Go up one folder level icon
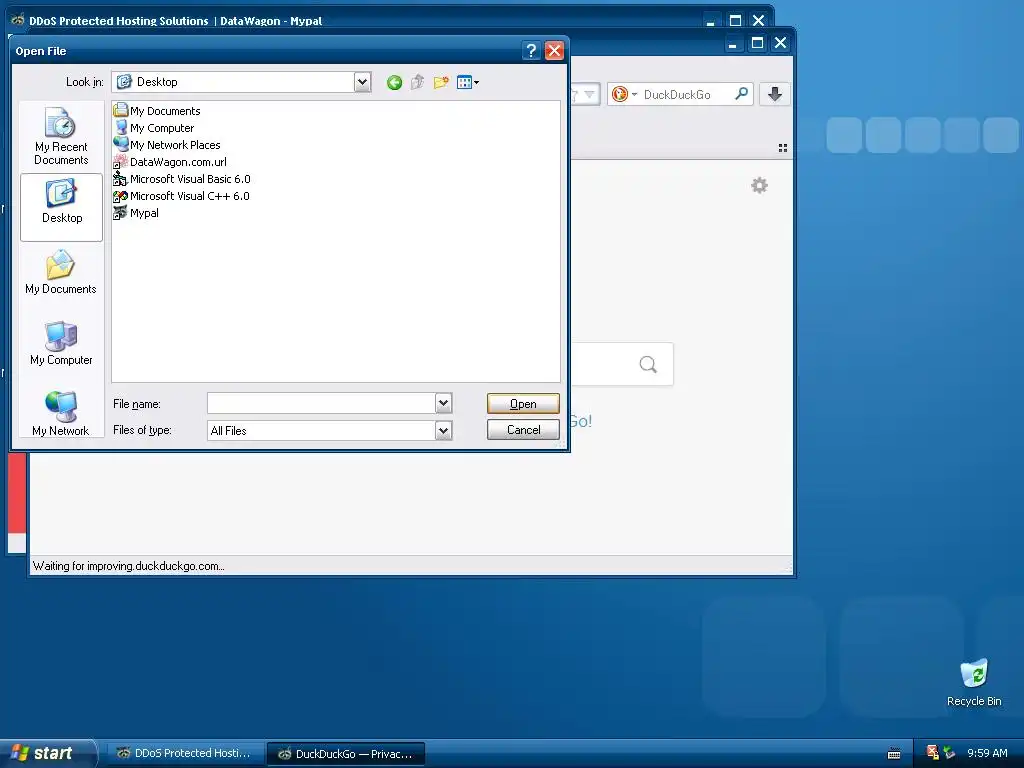1024x768 pixels. pos(417,82)
